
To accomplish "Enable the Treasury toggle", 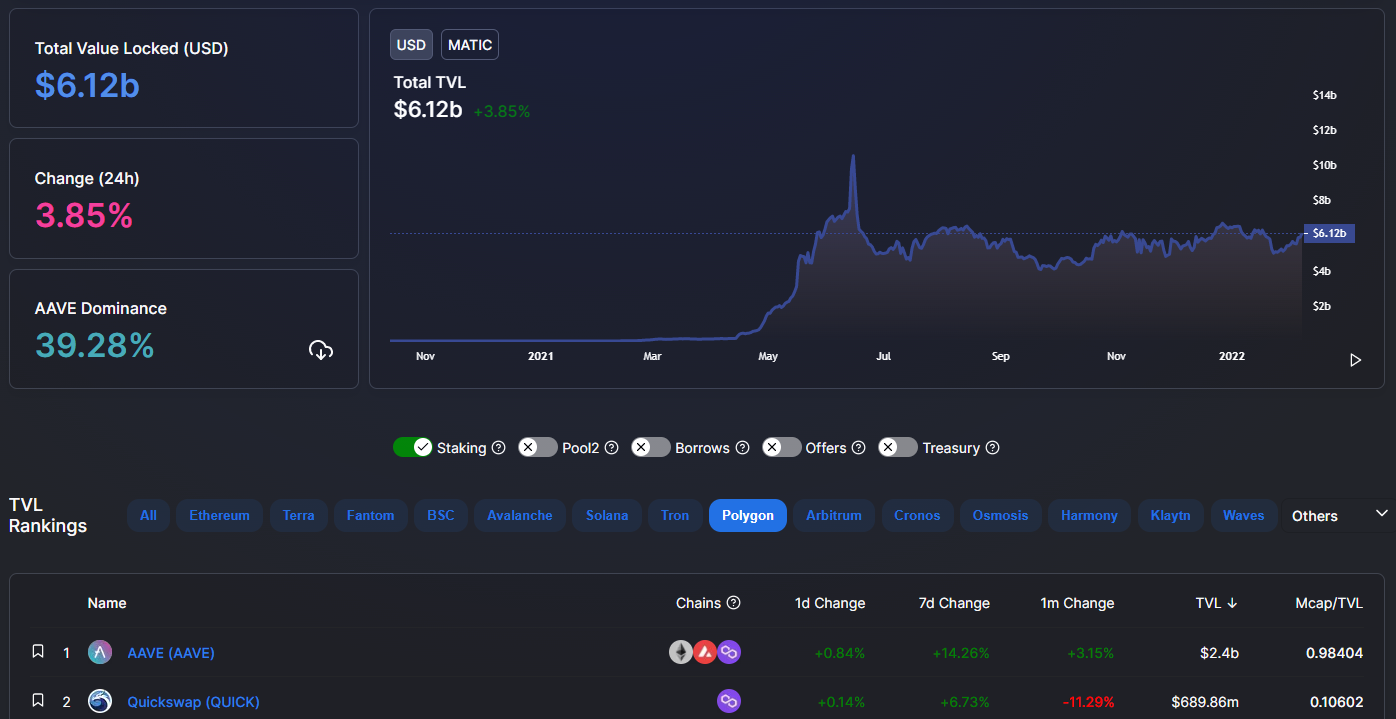I will coord(898,447).
